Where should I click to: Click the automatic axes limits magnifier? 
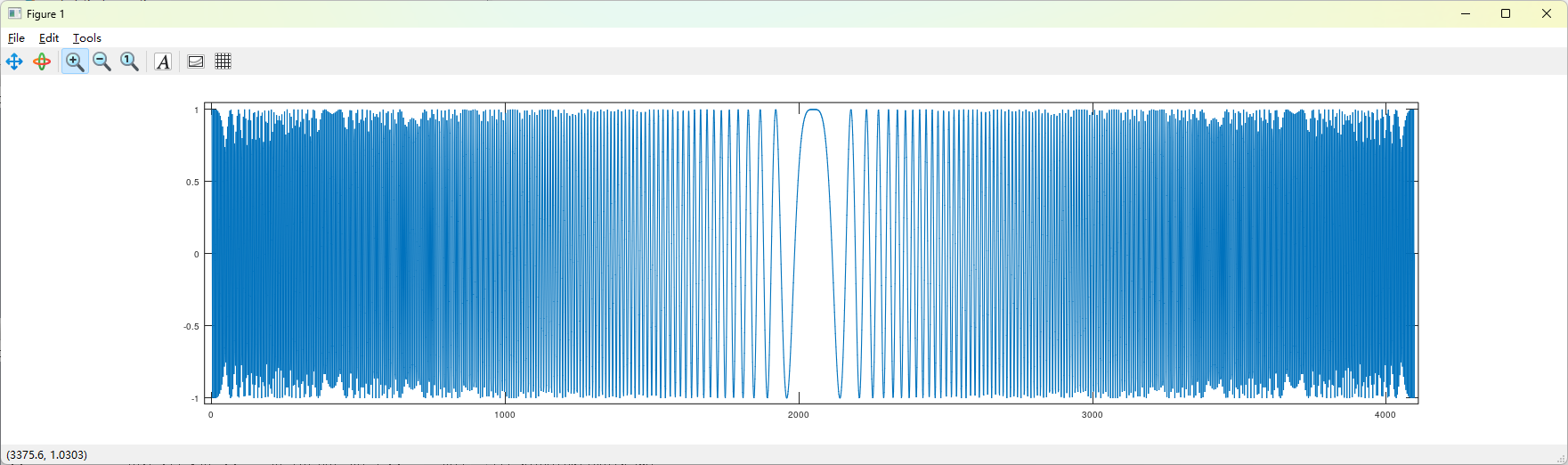point(130,61)
